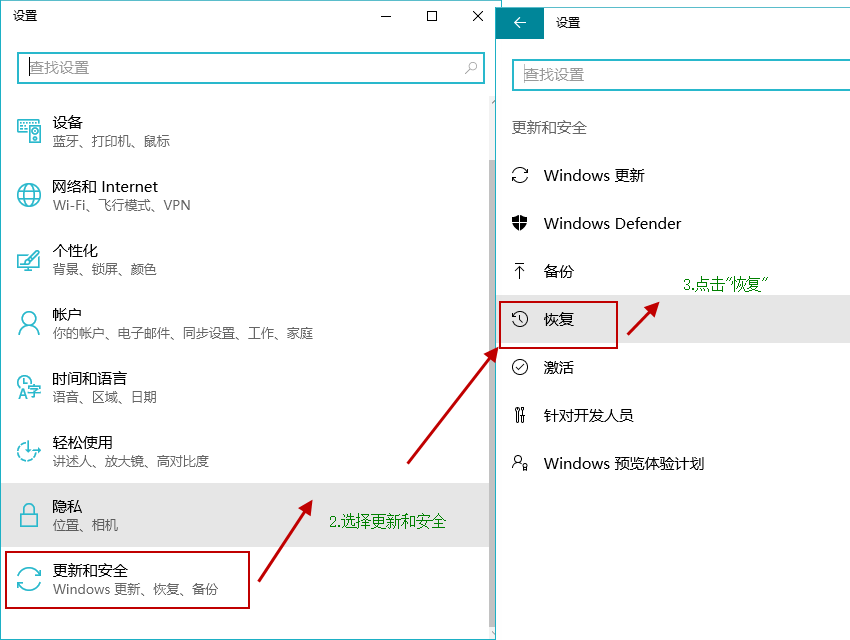The height and width of the screenshot is (640, 850).
Task: Open 网络和 Internet settings
Action: pos(245,195)
